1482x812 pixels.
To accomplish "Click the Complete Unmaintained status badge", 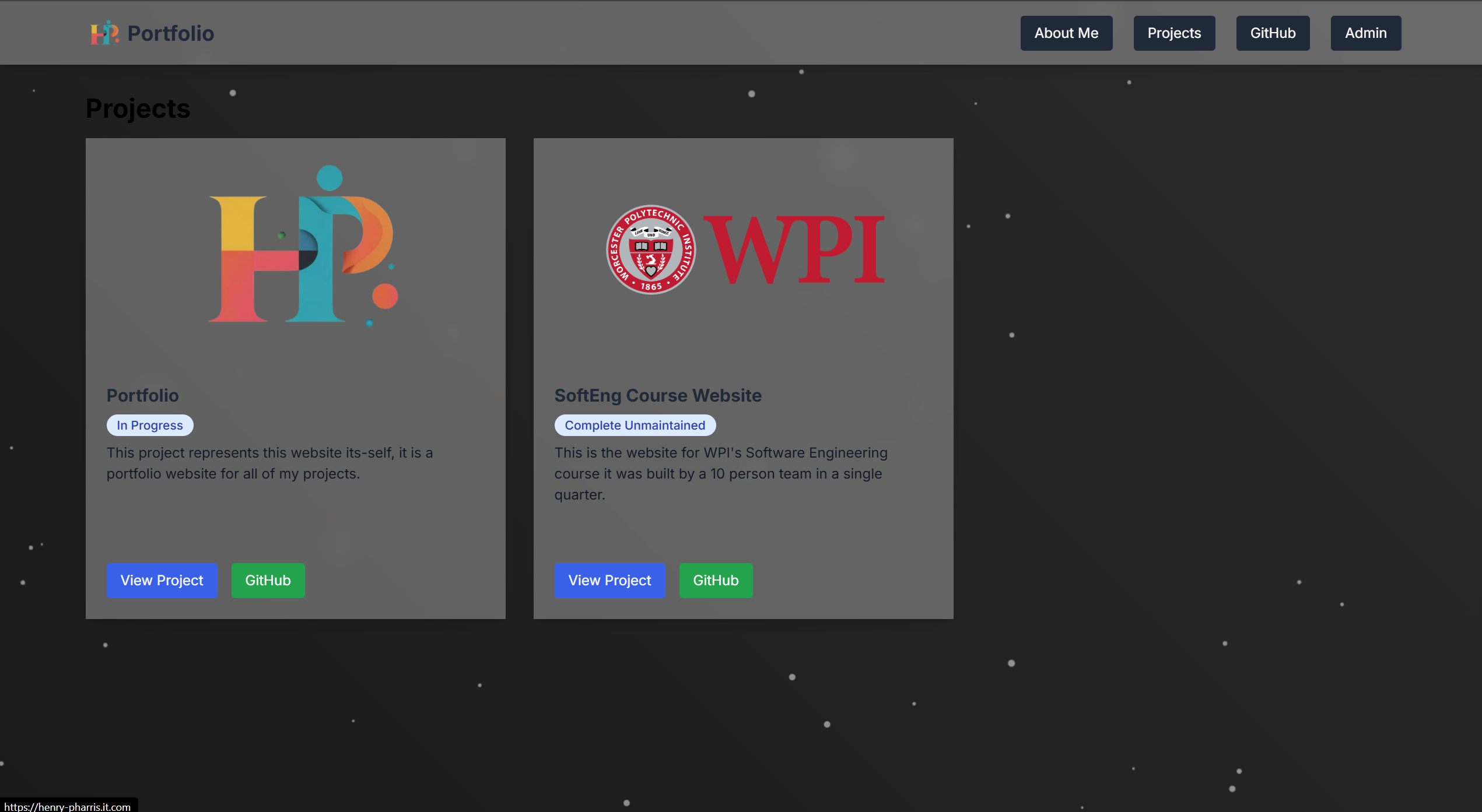I will pos(635,425).
